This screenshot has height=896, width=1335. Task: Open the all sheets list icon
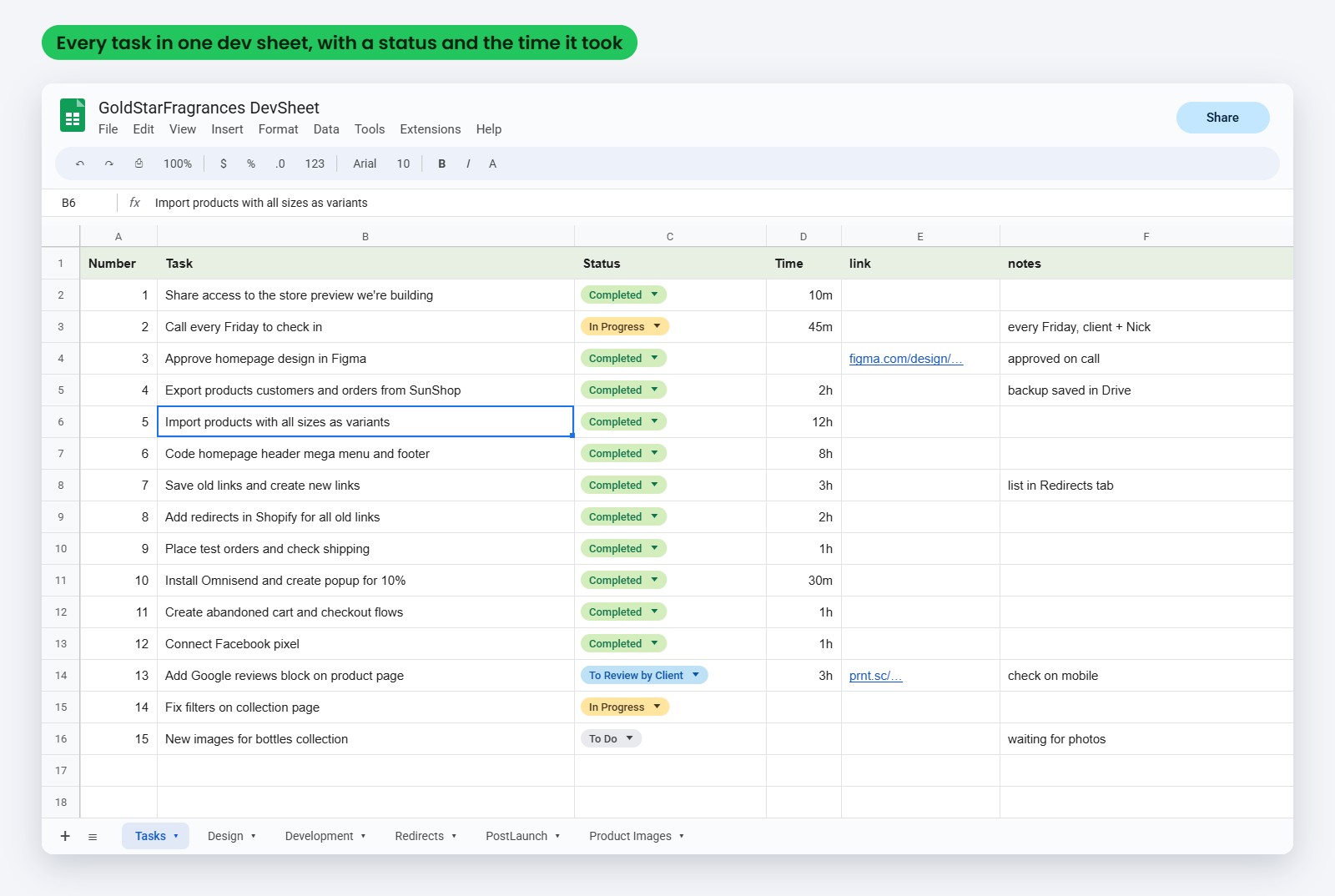pyautogui.click(x=93, y=837)
